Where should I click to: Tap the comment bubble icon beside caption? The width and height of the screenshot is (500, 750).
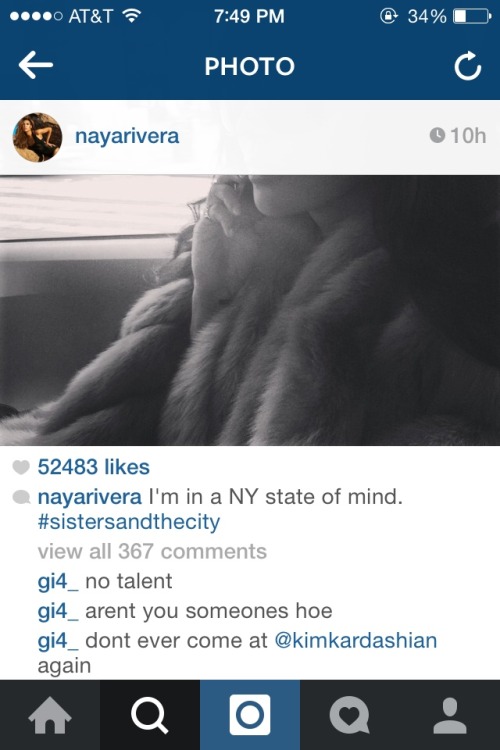click(21, 497)
